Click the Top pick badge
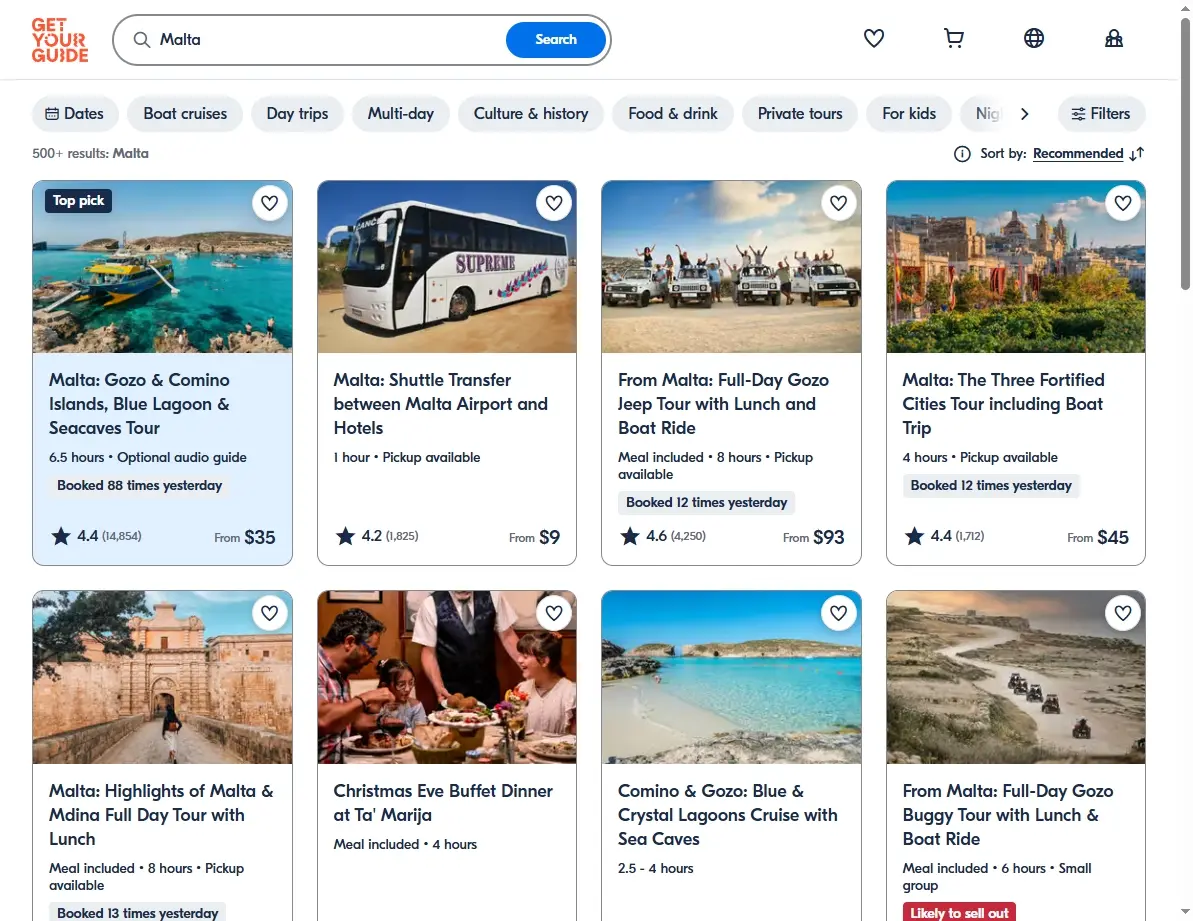 78,201
